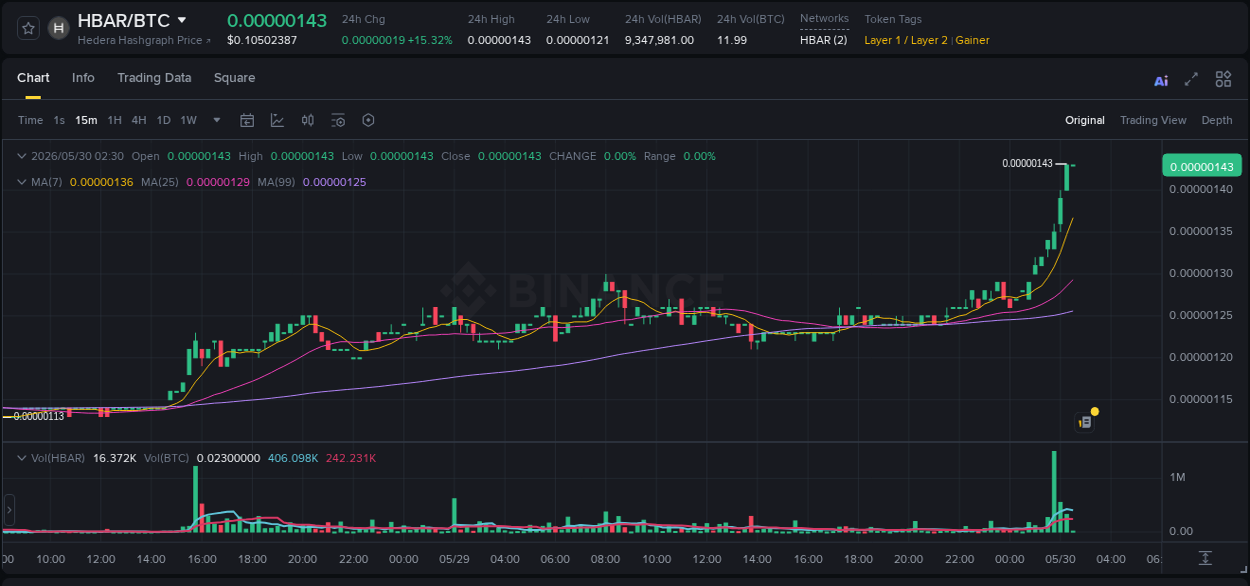Collapse the MA indicator row chevron

22,182
